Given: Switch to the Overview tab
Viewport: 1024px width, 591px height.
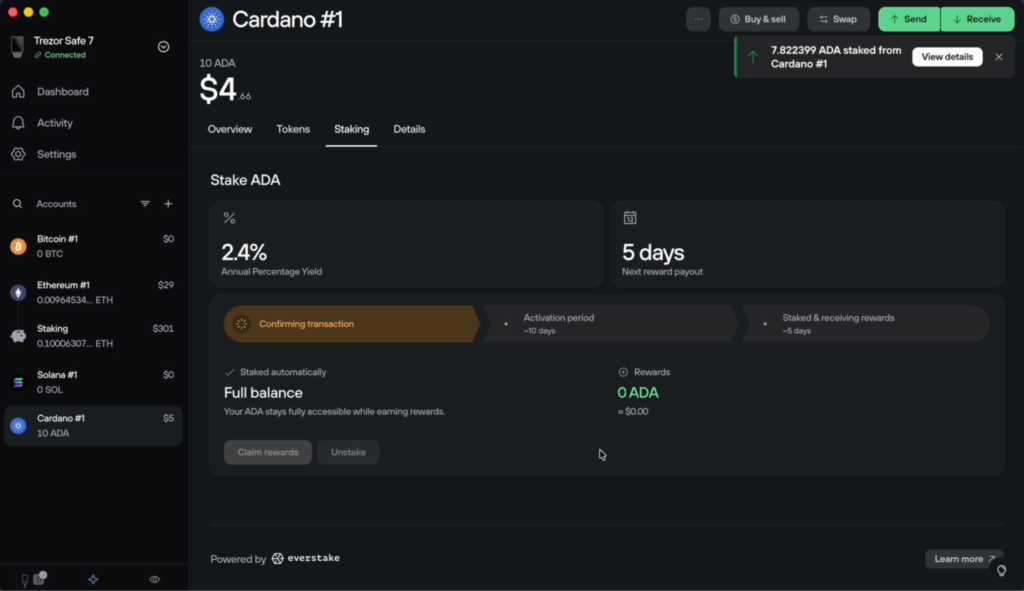Looking at the screenshot, I should tap(230, 129).
